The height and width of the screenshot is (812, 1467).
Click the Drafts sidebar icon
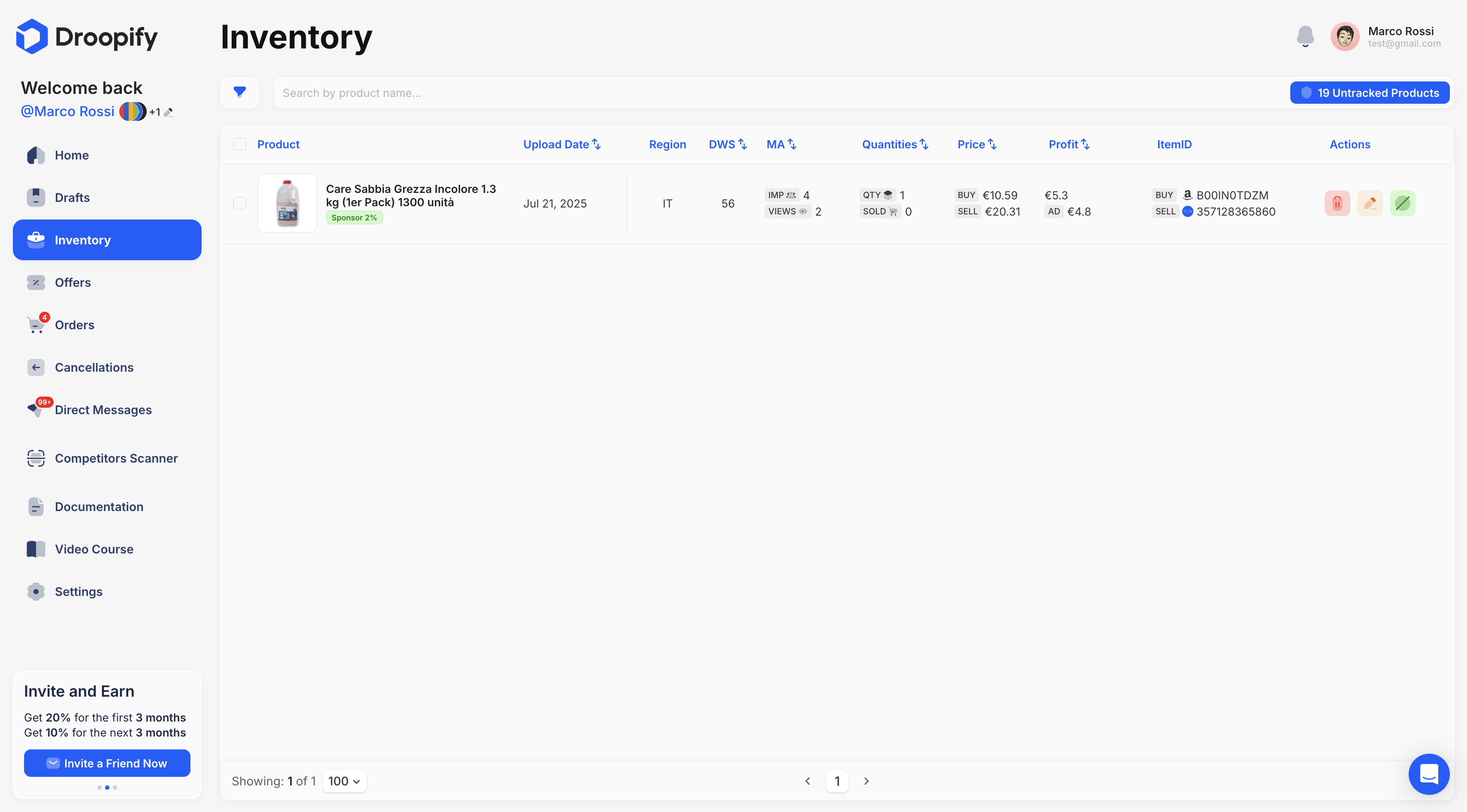tap(36, 198)
